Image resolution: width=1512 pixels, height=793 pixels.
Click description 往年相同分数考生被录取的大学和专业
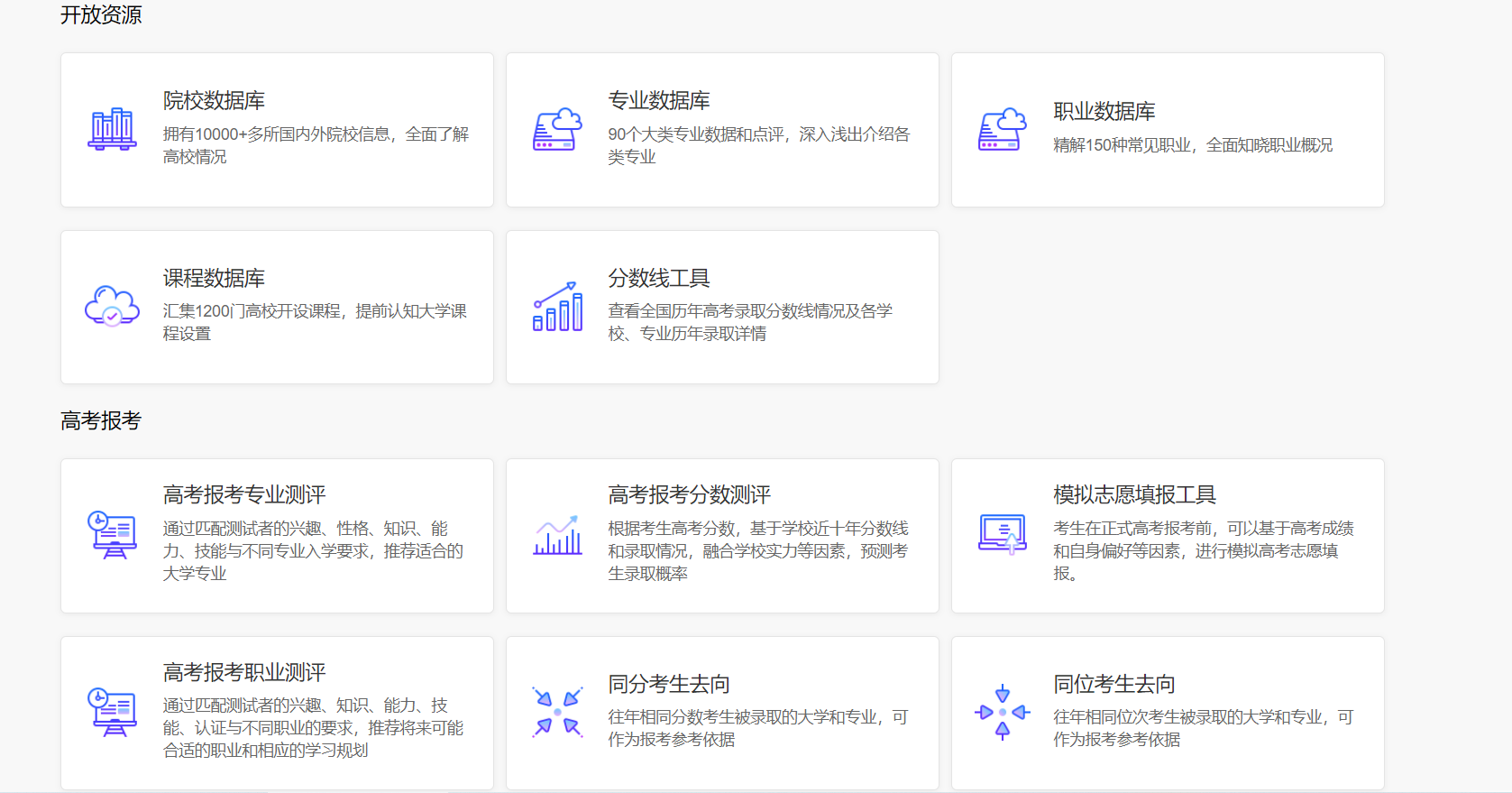click(x=758, y=728)
